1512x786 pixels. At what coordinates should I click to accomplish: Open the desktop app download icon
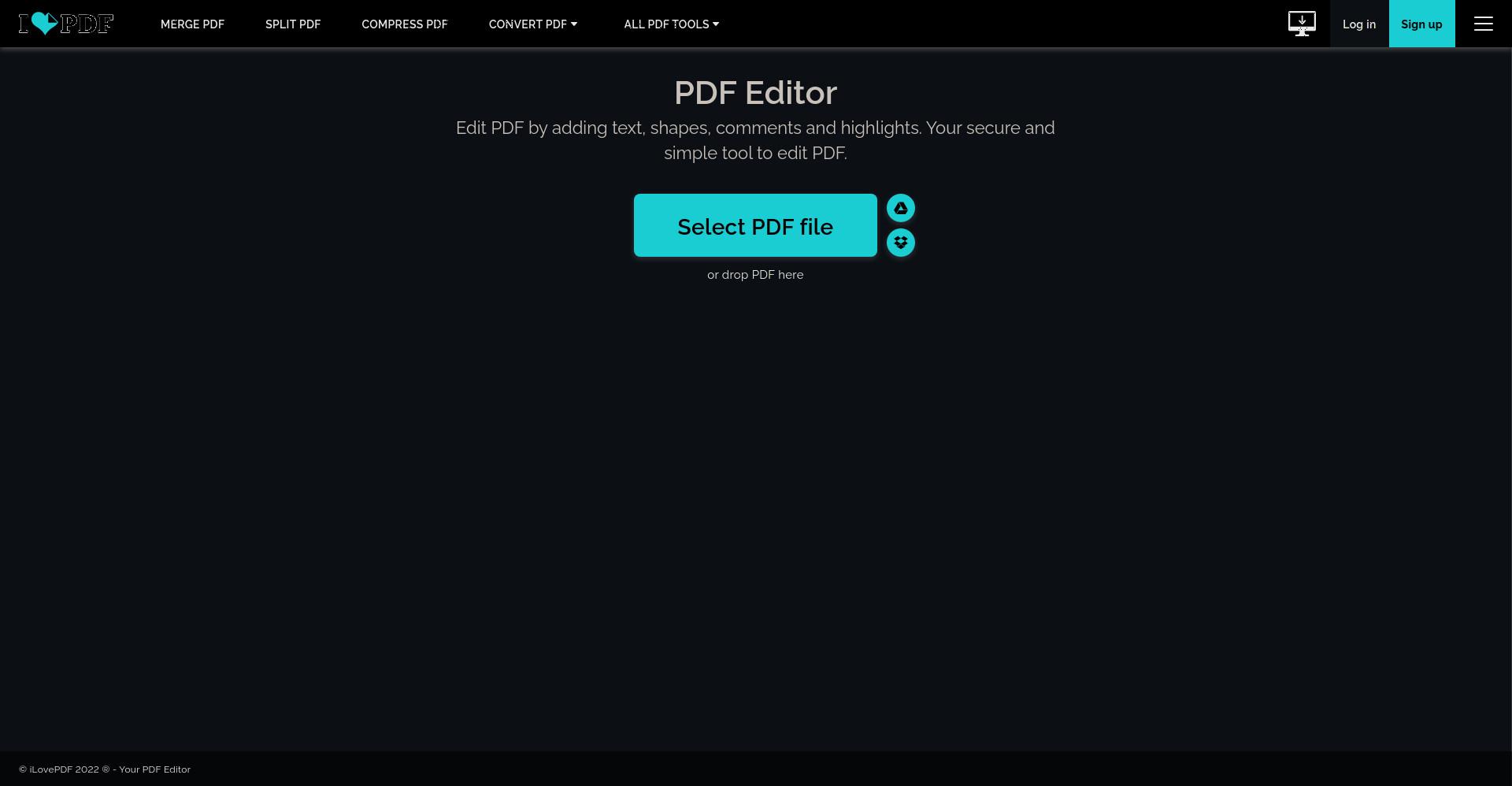pos(1302,24)
